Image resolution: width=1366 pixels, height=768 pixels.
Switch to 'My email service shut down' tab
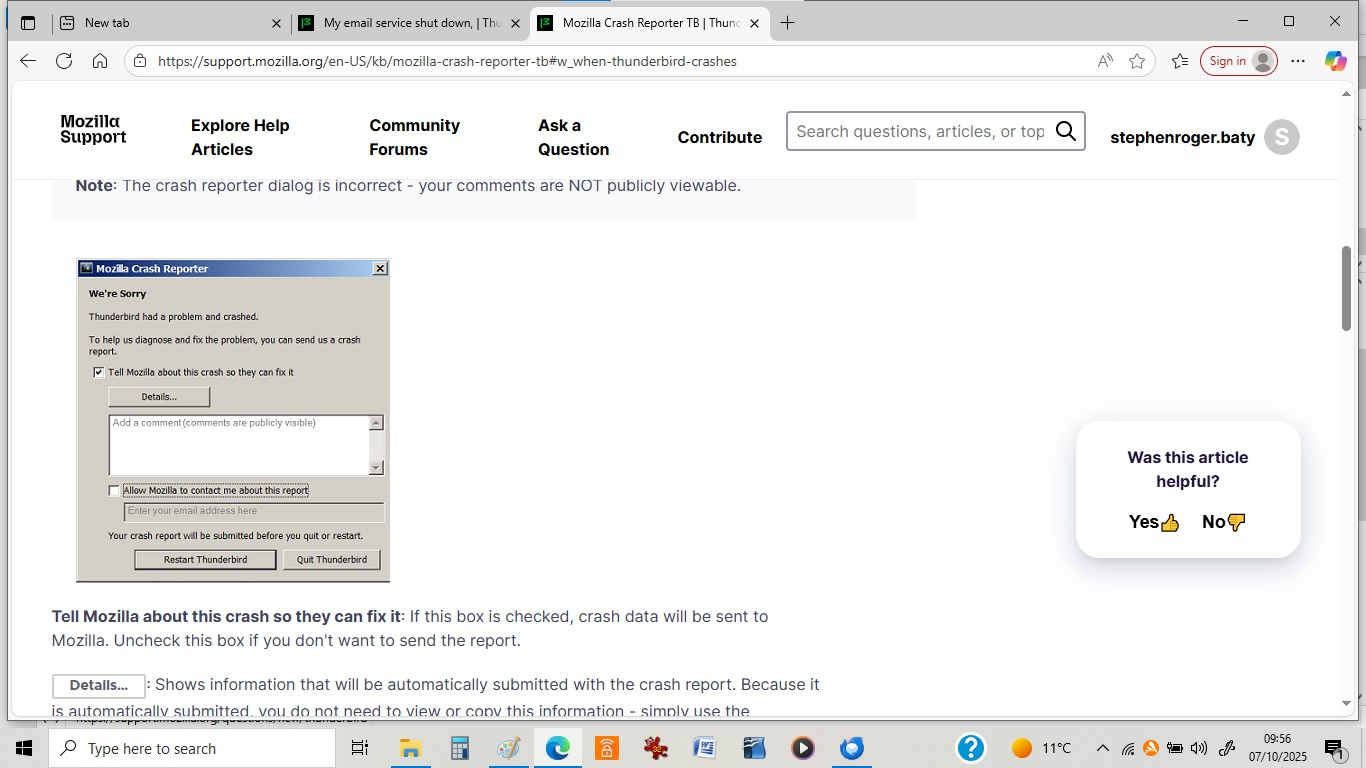pyautogui.click(x=410, y=23)
